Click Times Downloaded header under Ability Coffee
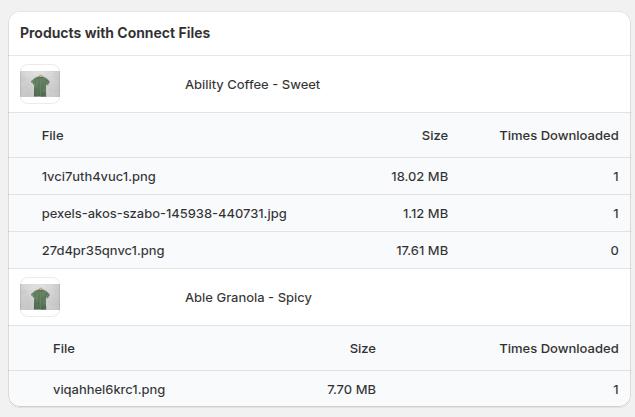635x417 pixels. point(559,136)
